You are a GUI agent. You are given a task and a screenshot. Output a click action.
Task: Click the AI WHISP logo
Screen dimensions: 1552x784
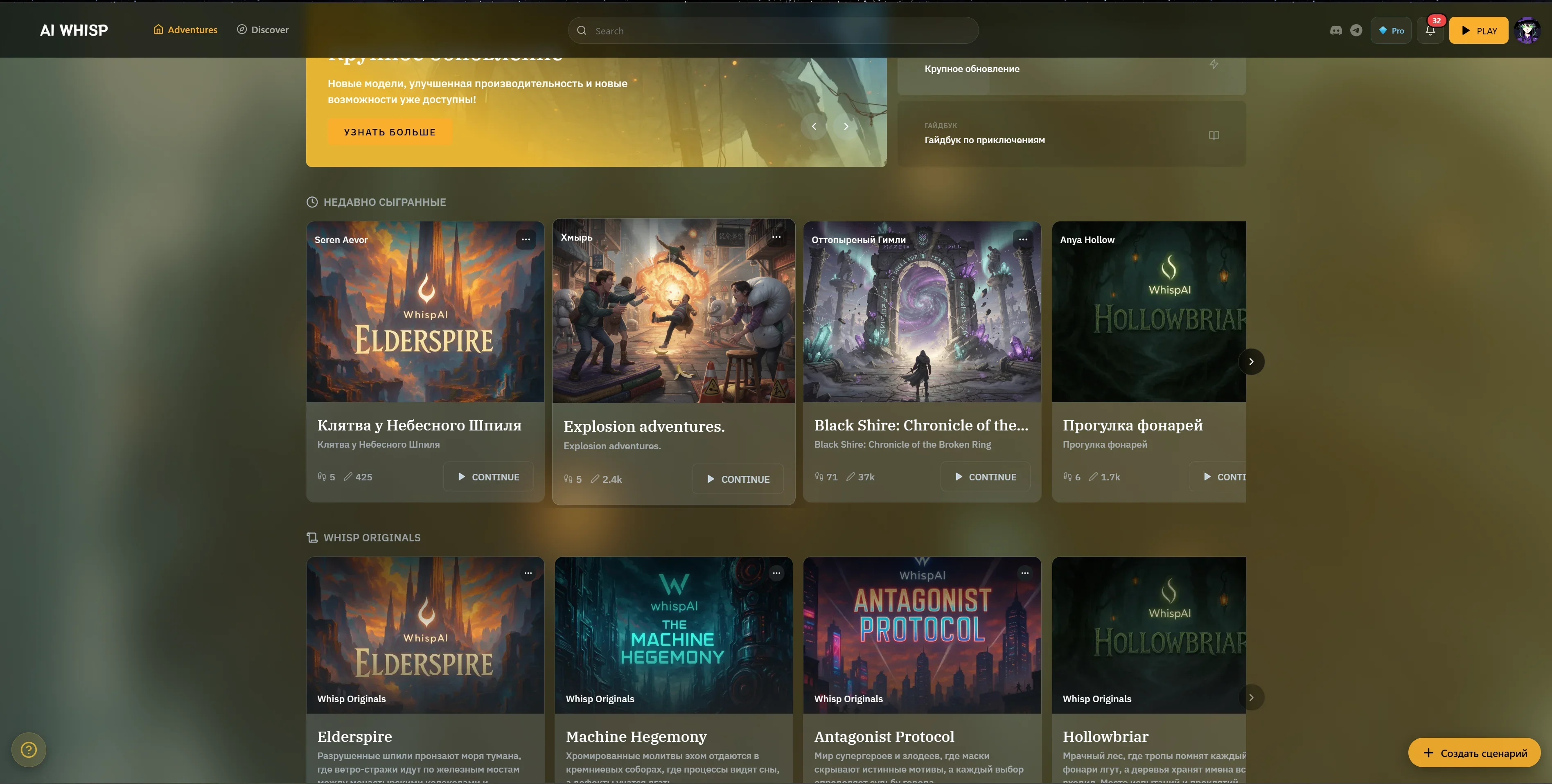click(x=74, y=30)
